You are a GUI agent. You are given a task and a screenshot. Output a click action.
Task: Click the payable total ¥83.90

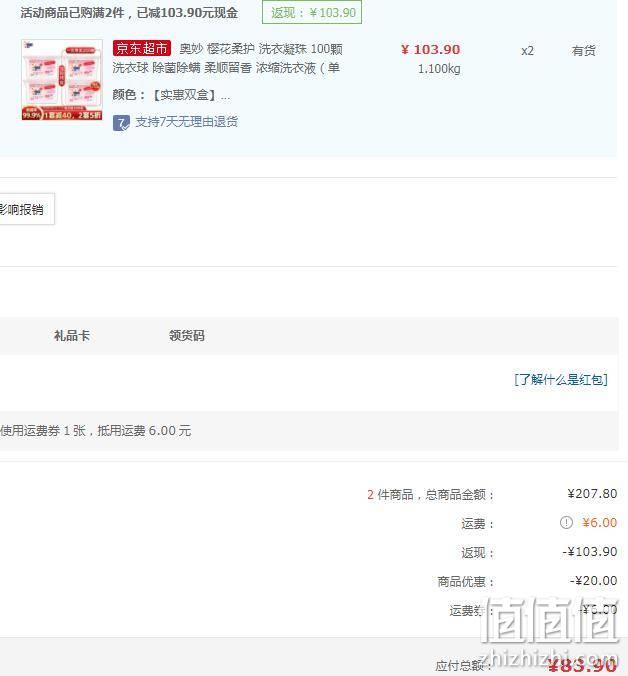click(x=582, y=666)
